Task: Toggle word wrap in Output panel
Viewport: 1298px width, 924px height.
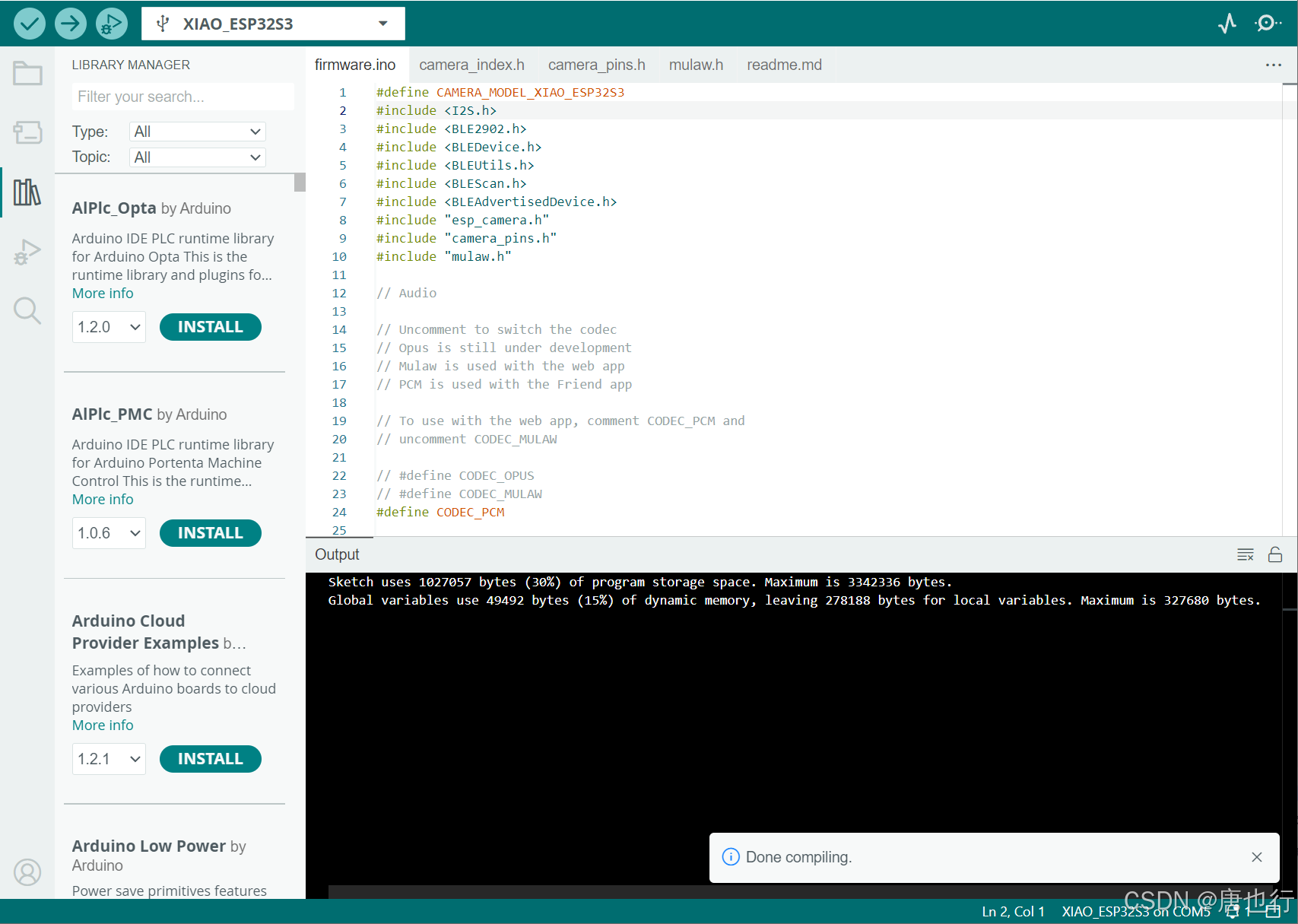Action: coord(1245,554)
